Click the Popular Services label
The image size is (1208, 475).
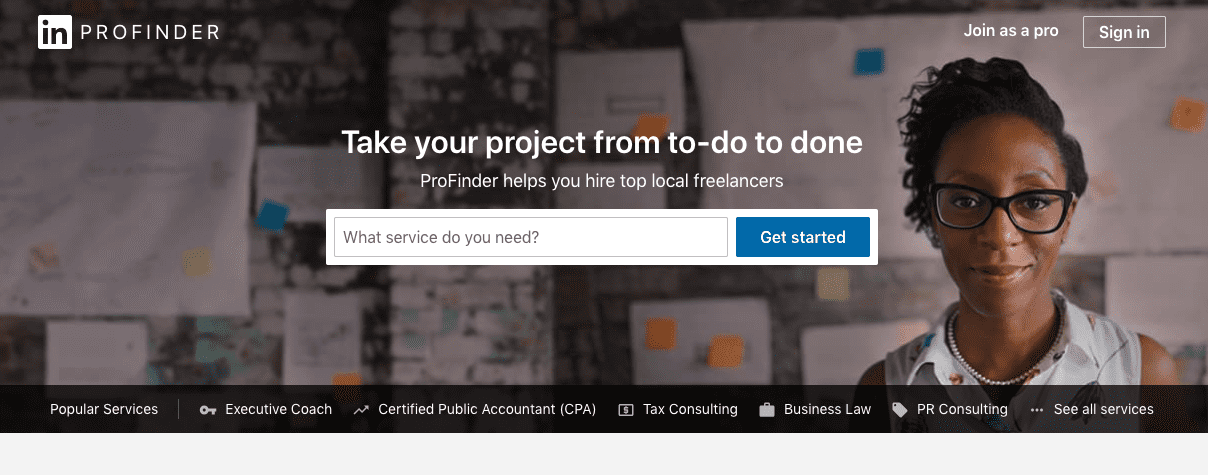104,409
